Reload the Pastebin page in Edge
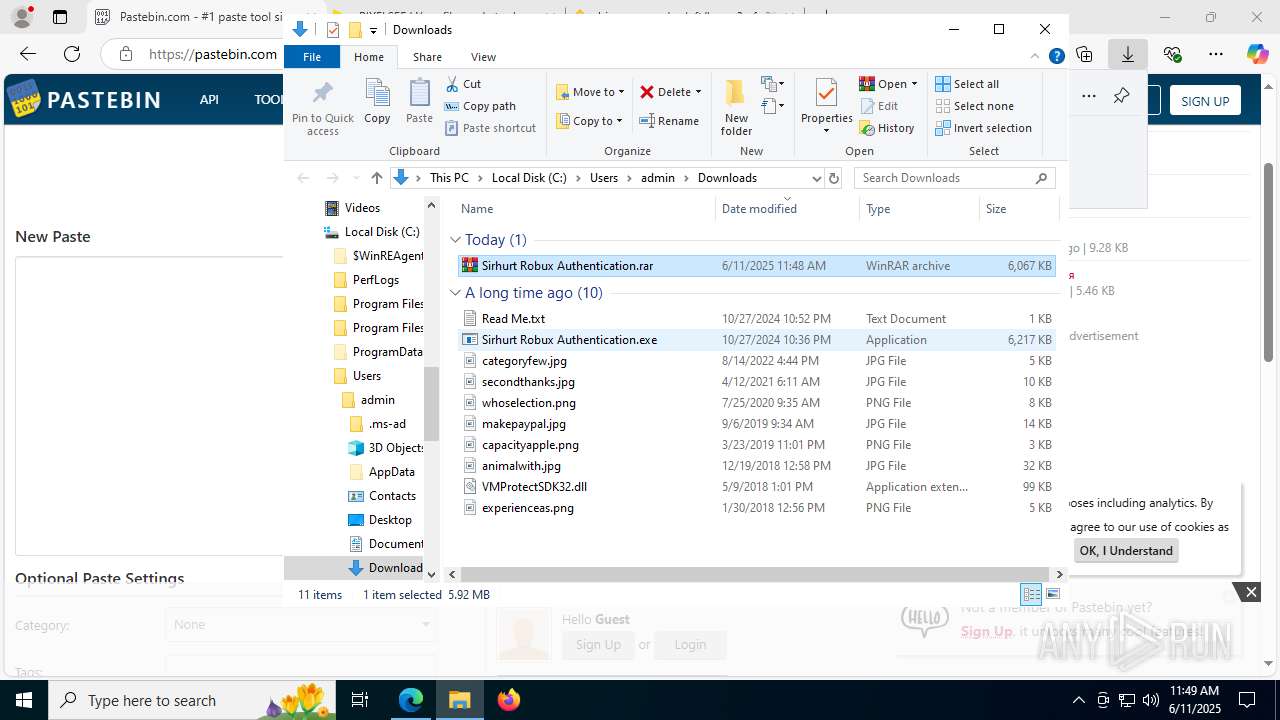Image resolution: width=1280 pixels, height=720 pixels. click(x=72, y=54)
